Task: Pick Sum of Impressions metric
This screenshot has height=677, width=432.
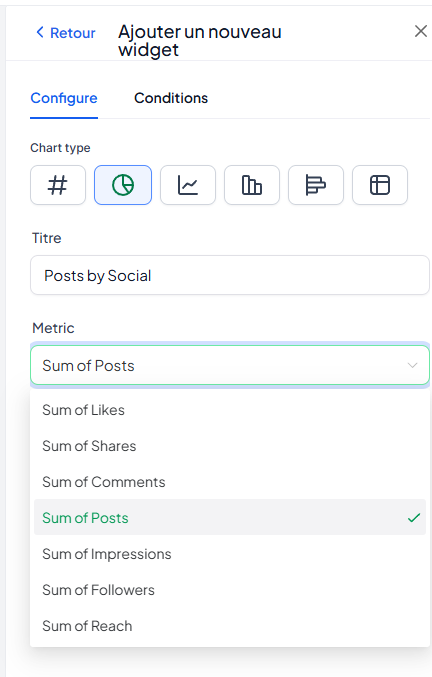Action: coord(230,554)
